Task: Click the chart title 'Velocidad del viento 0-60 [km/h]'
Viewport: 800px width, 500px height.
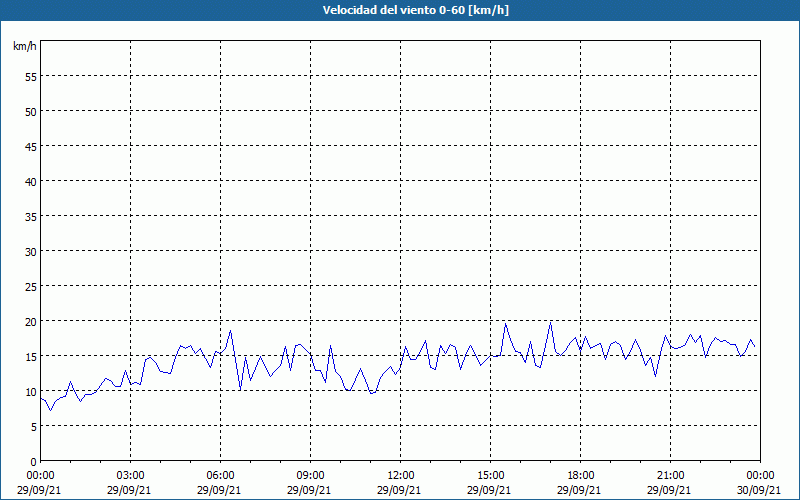Action: click(x=416, y=10)
